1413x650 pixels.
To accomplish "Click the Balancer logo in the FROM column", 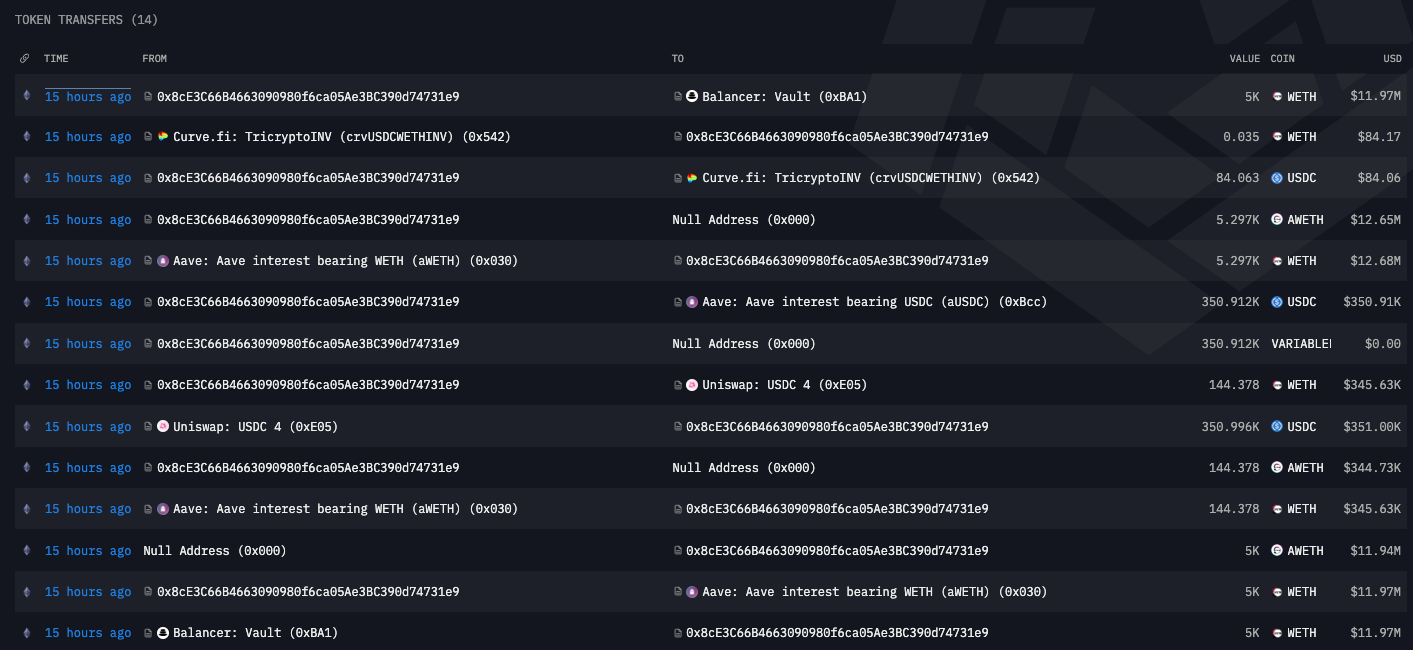I will pyautogui.click(x=163, y=633).
